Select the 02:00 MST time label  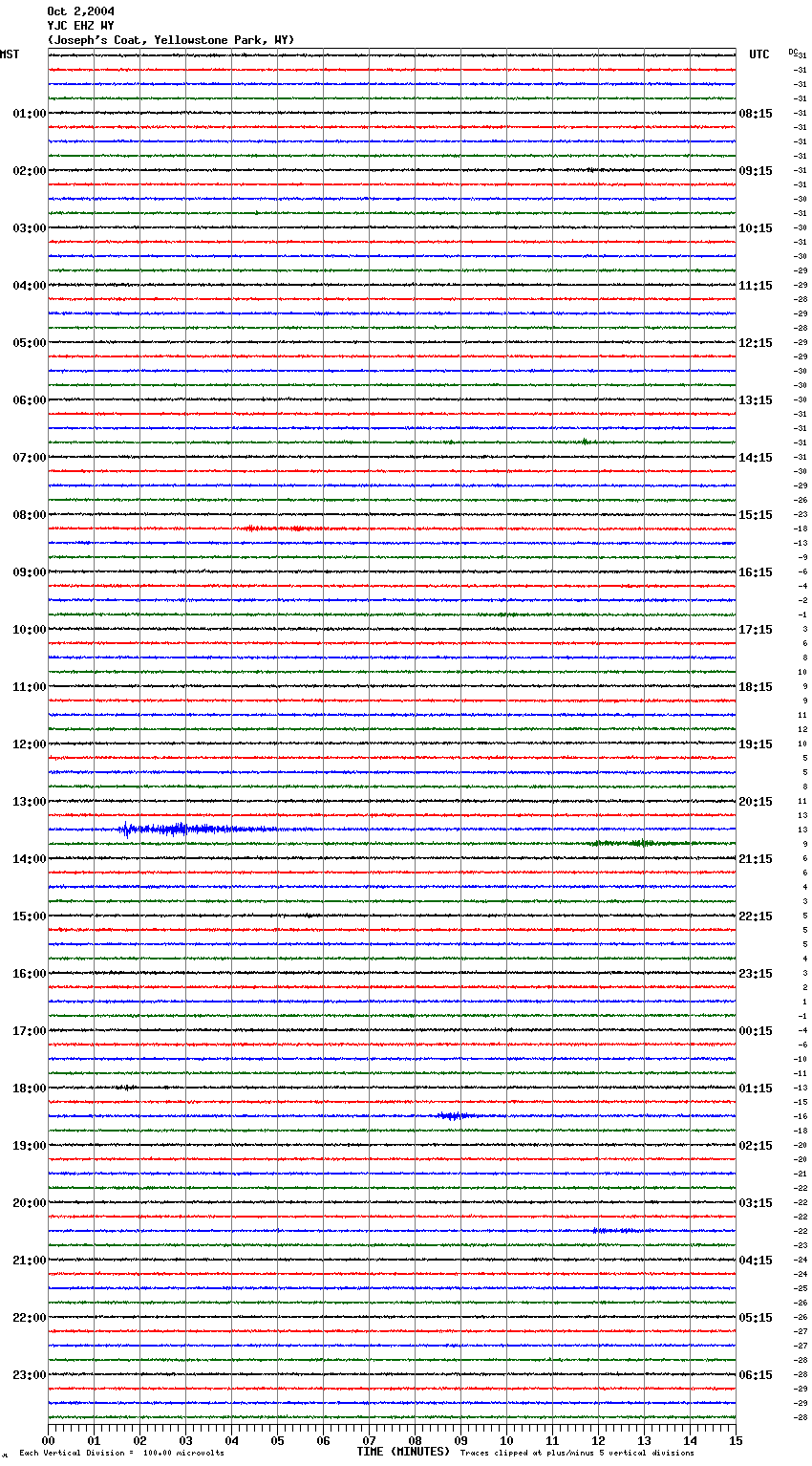[30, 171]
